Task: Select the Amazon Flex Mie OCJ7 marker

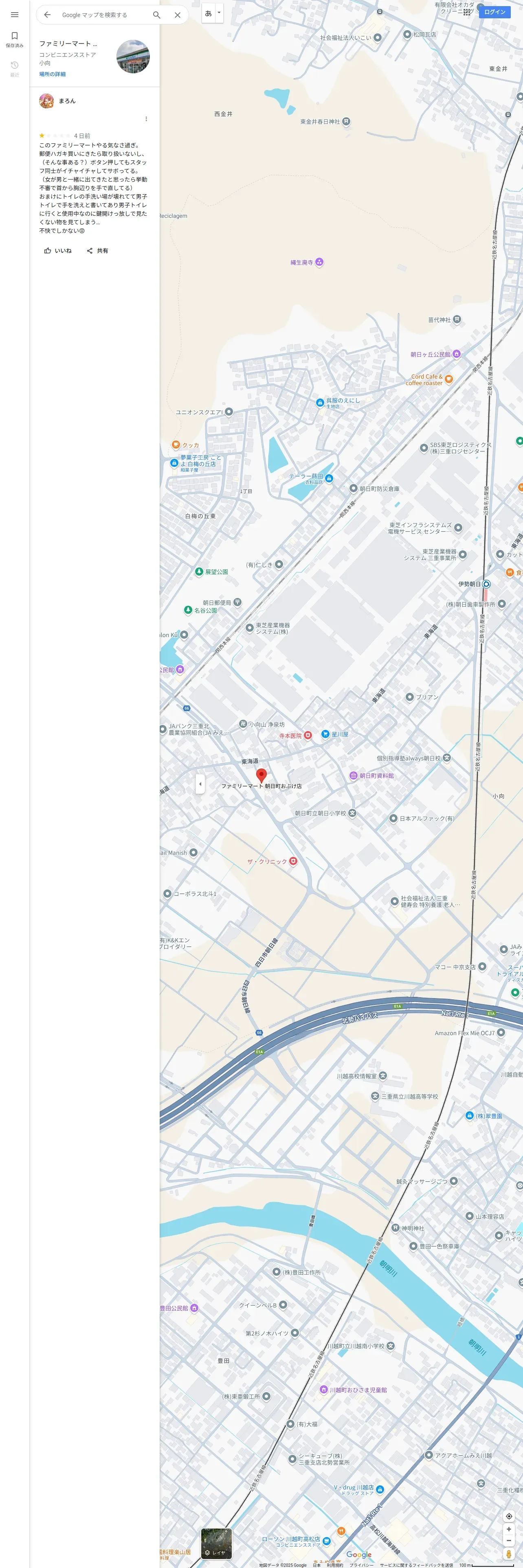Action: point(501,1032)
